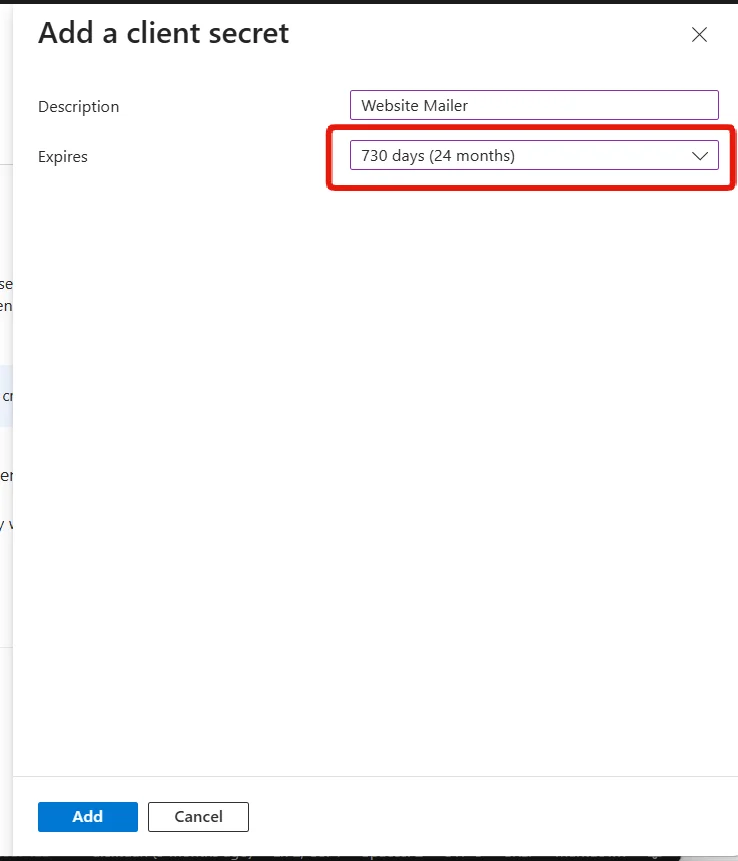Click the Cancel button
This screenshot has width=738, height=861.
click(198, 817)
